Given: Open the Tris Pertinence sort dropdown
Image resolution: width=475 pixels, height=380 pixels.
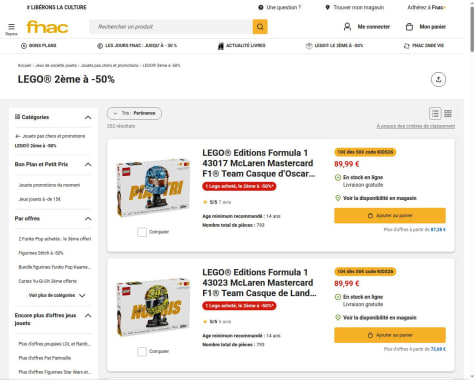Looking at the screenshot, I should coord(134,113).
